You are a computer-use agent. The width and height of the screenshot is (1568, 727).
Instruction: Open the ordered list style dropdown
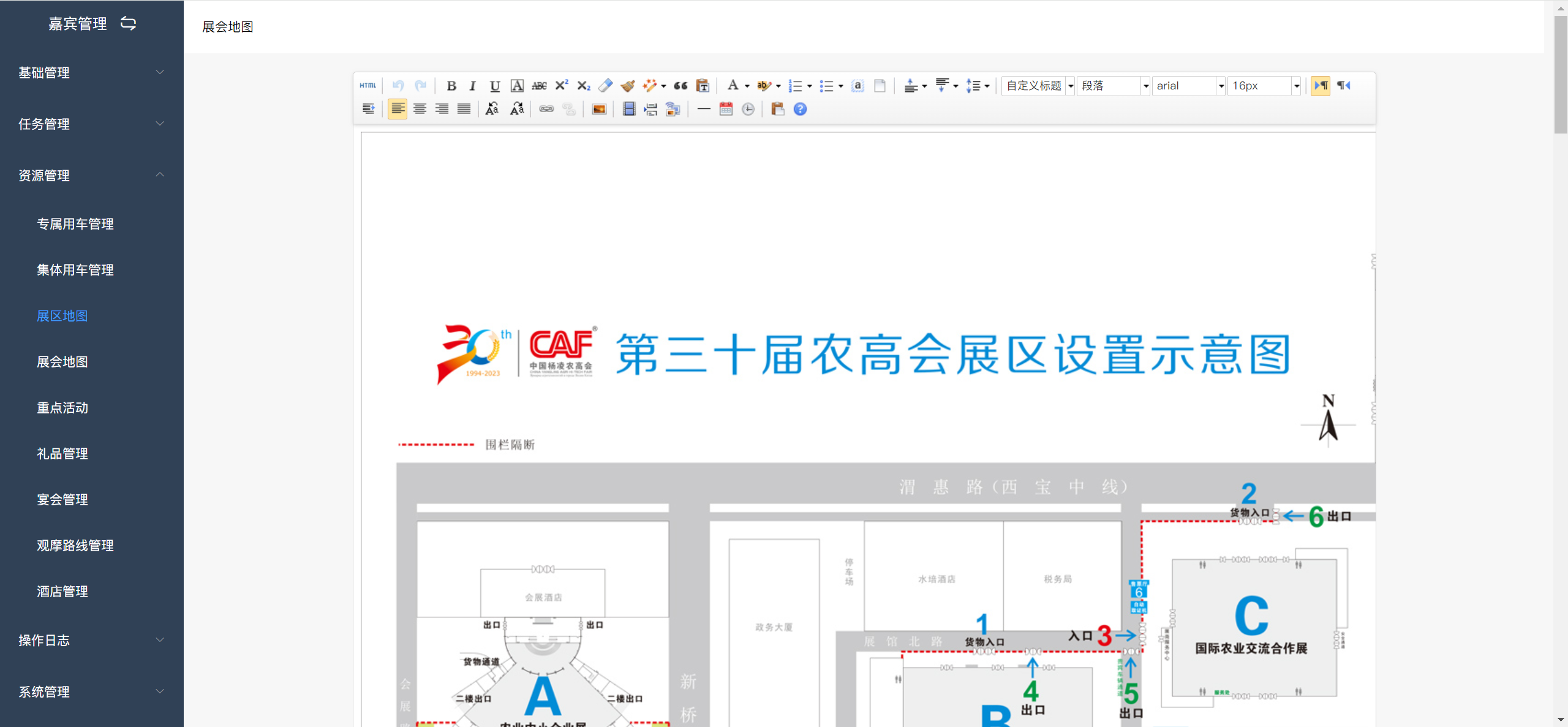[x=810, y=86]
